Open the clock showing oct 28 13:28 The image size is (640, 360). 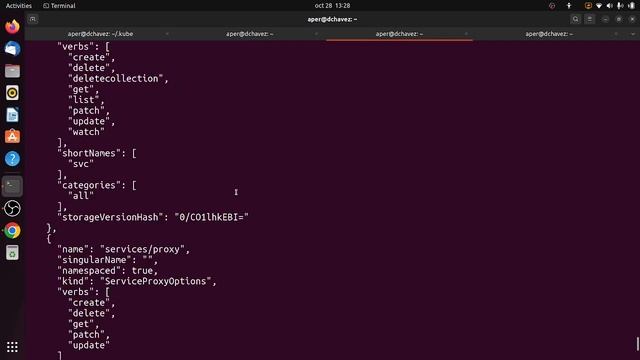[x=332, y=6]
